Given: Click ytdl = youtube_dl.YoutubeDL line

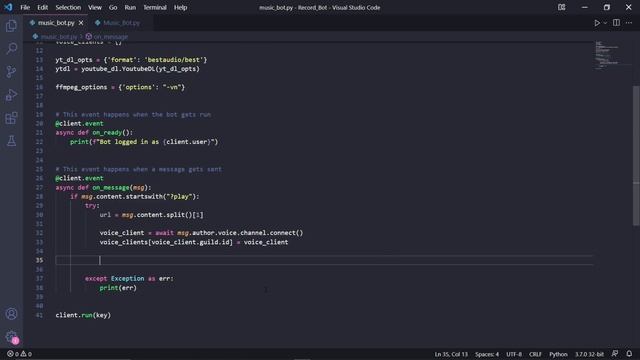Looking at the screenshot, I should (x=127, y=69).
